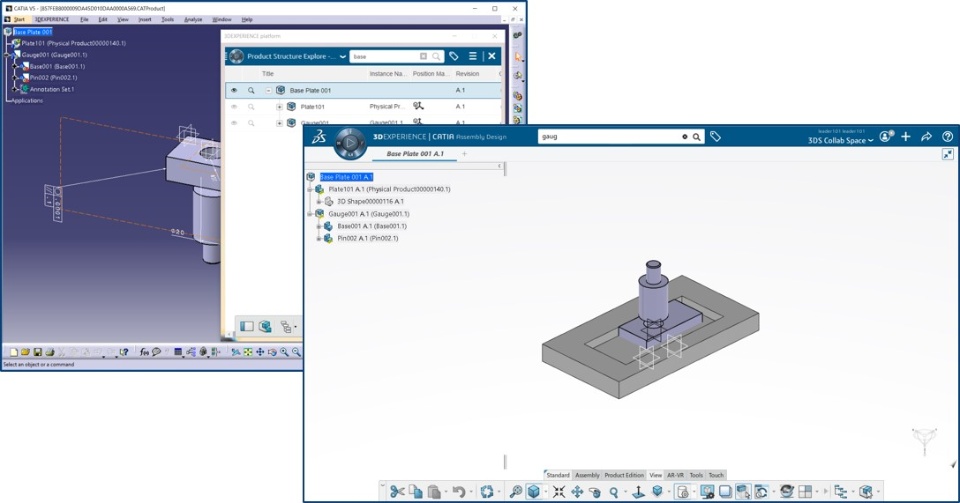Toggle side panel layout icon in Product Structure panel
Screen dimensions: 960x503
pos(247,326)
